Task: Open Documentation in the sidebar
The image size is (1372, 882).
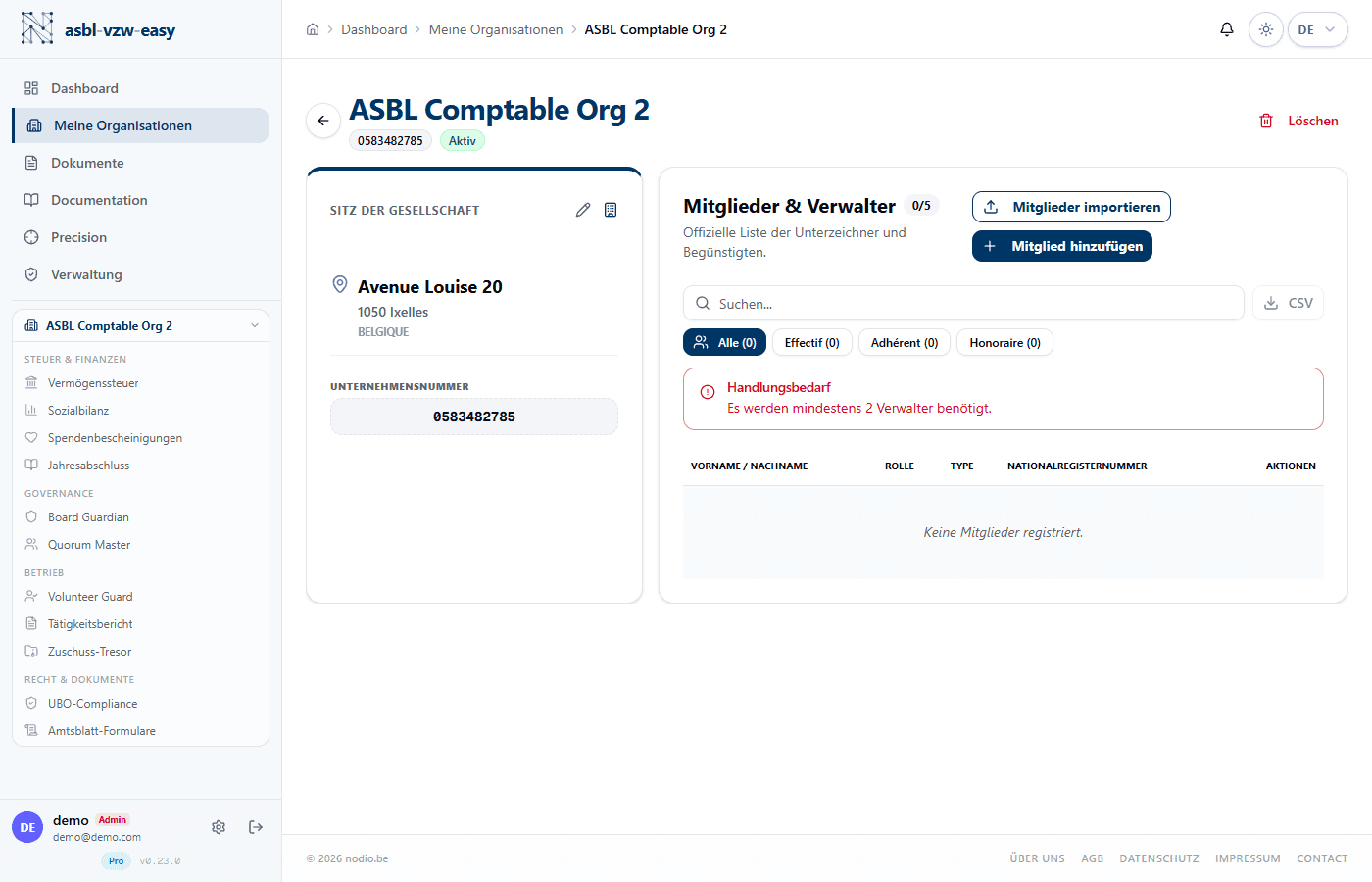Action: tap(140, 200)
